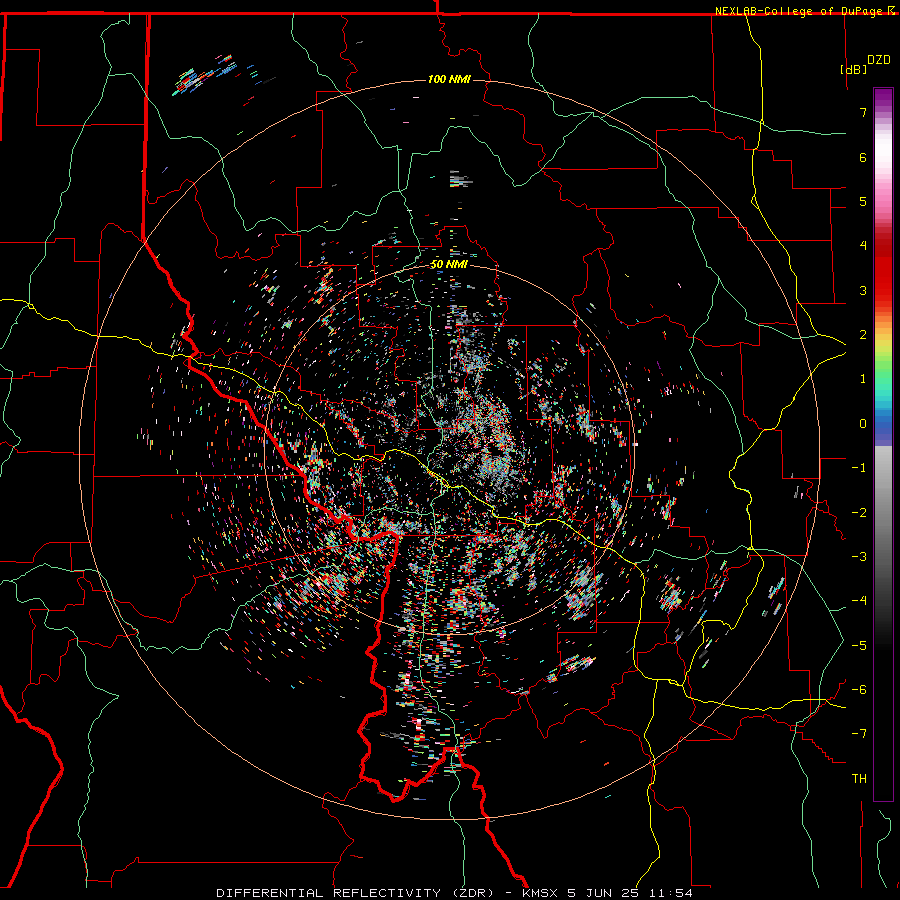Click the KMSX station identifier

pos(541,893)
